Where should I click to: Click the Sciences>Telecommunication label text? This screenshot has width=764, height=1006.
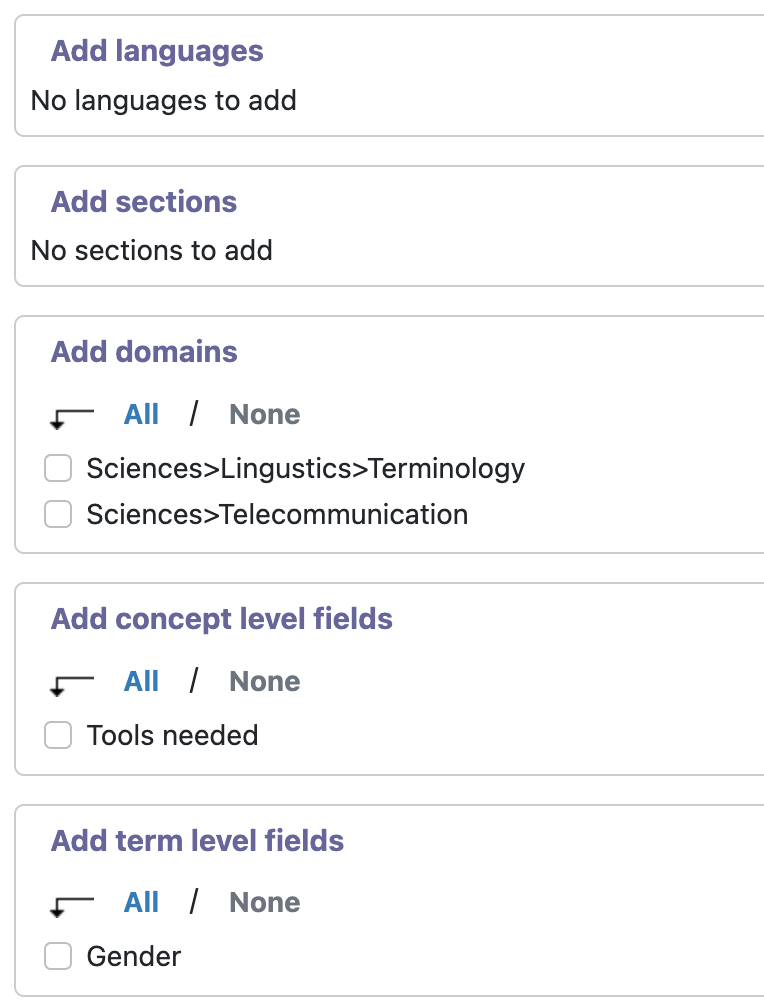277,515
